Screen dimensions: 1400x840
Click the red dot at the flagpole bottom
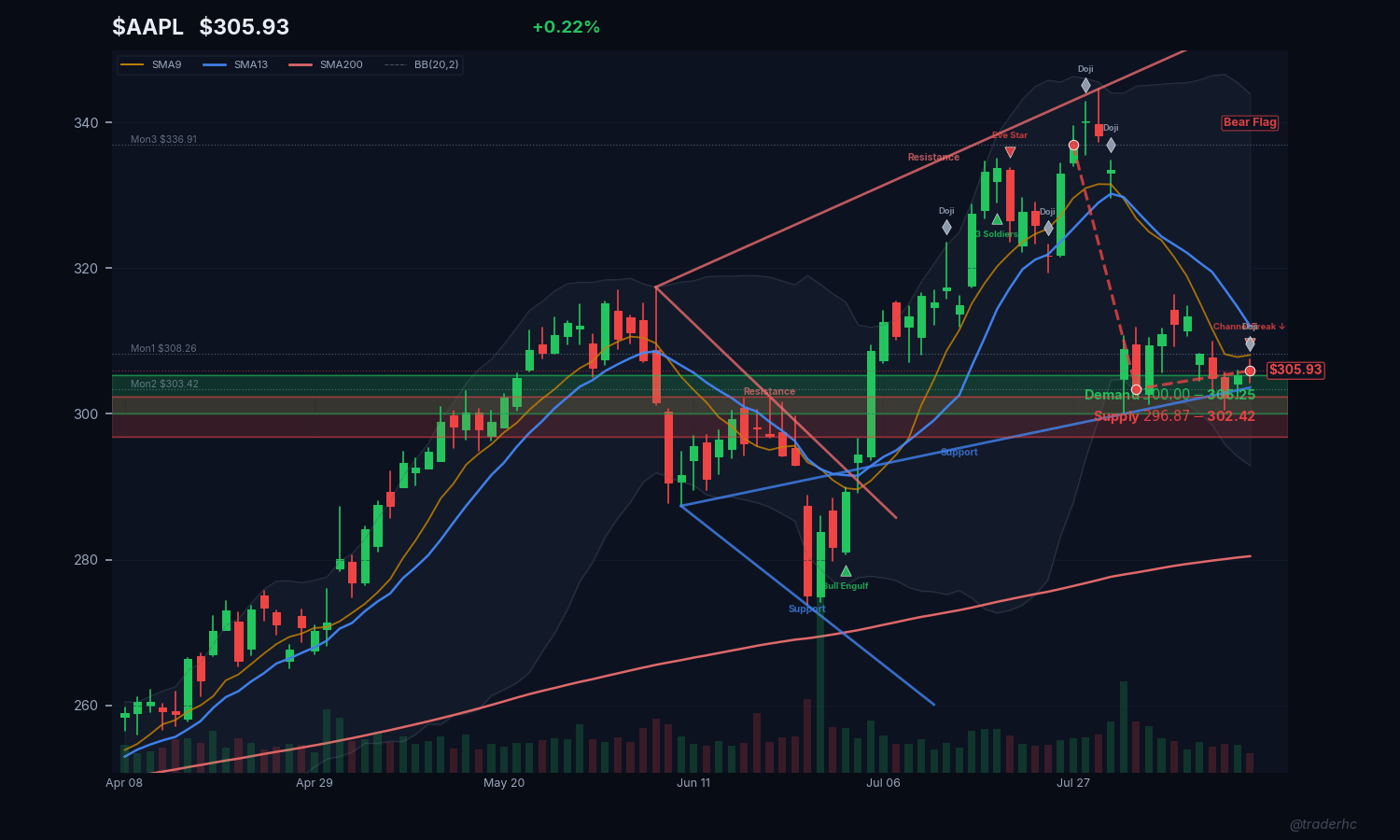[x=1136, y=389]
